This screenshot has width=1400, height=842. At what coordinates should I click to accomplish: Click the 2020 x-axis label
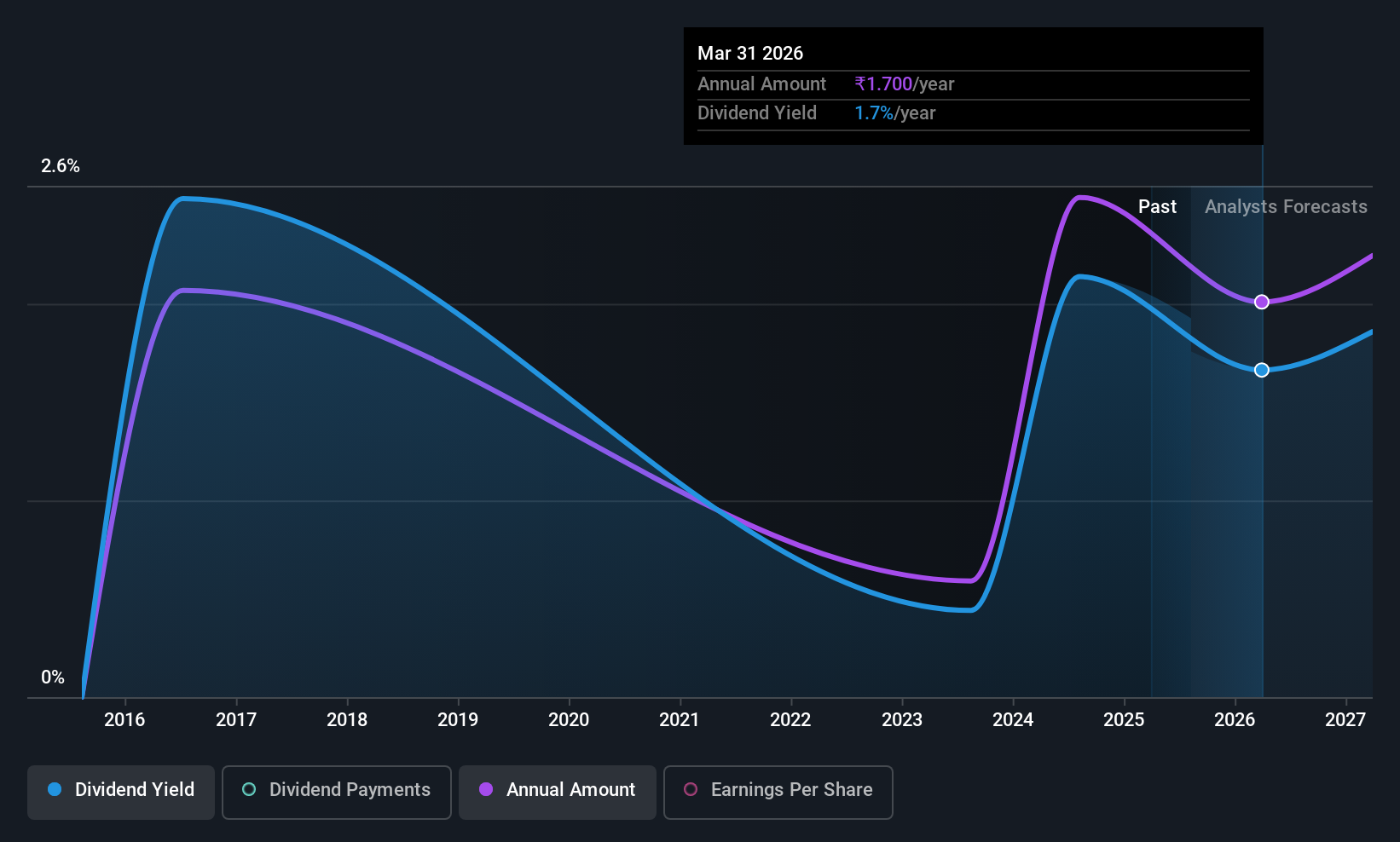(569, 720)
